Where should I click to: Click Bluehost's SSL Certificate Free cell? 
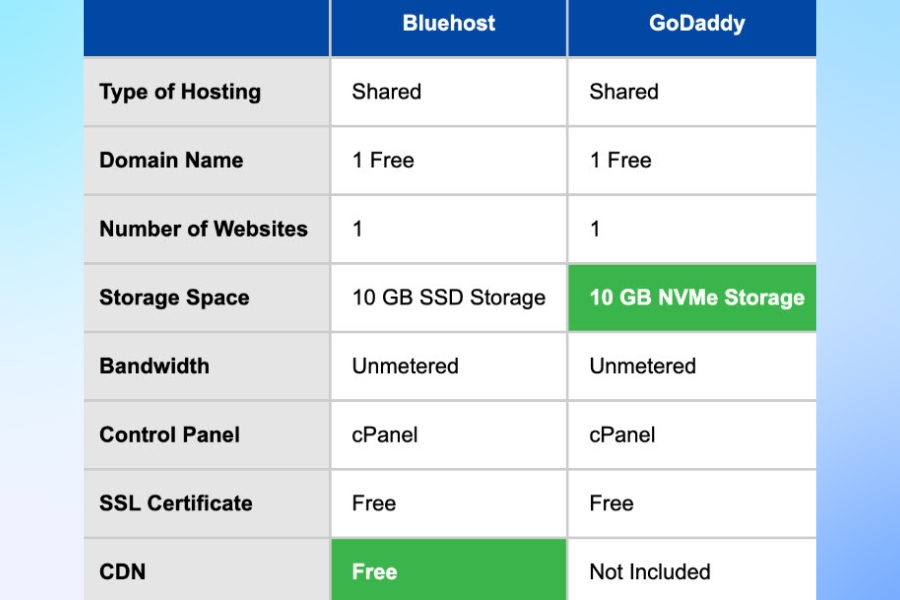pyautogui.click(x=448, y=504)
